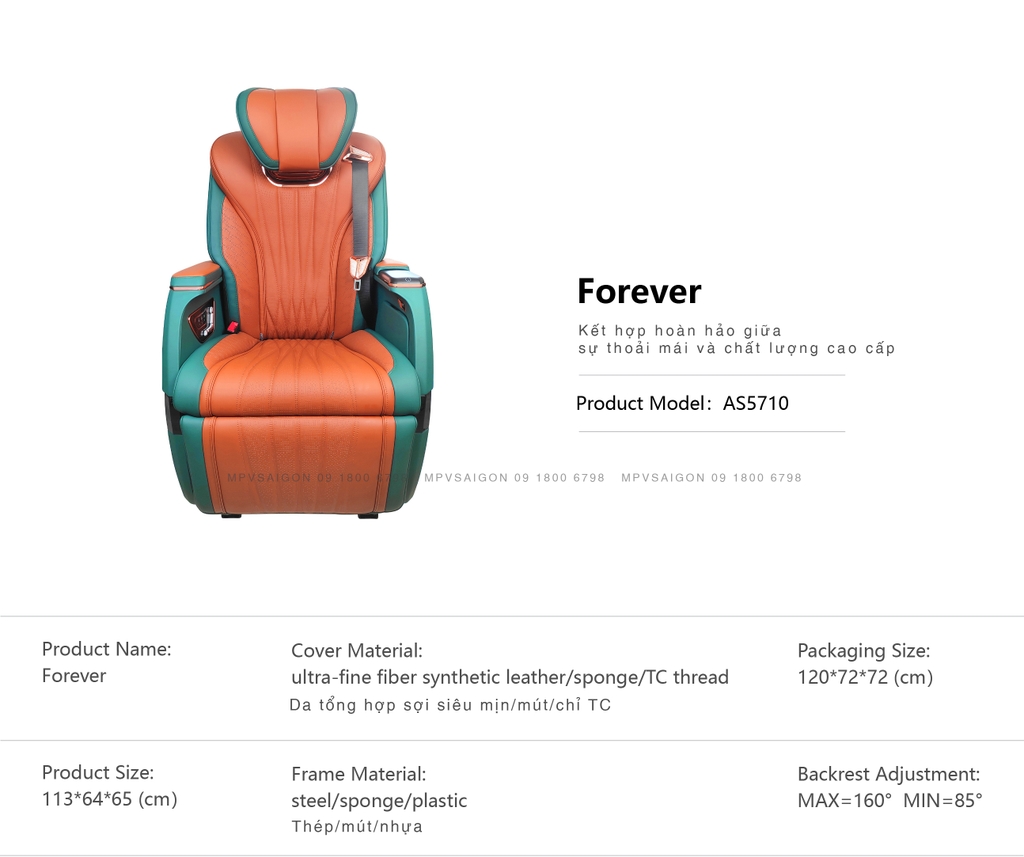Viewport: 1024px width, 857px height.
Task: Click the Packaging Size value 120*72*72
Action: coord(865,677)
